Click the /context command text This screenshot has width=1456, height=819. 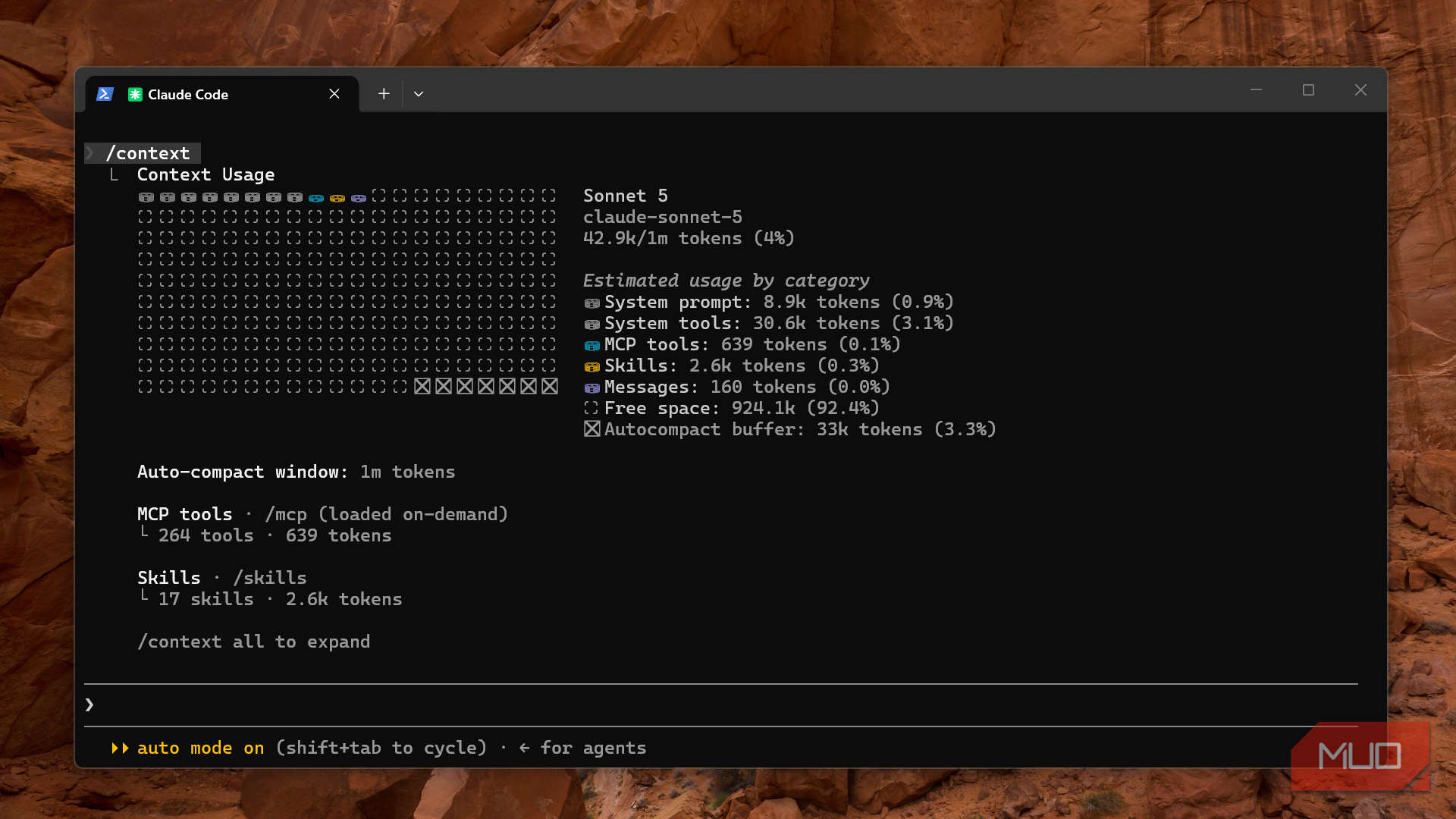click(148, 153)
